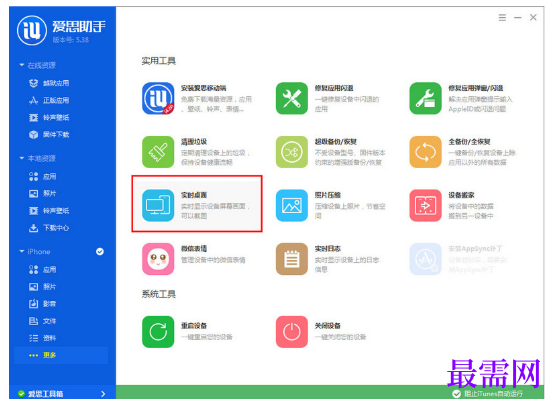Collapse the iPhone section arrow
This screenshot has height=405, width=559.
click(22, 252)
